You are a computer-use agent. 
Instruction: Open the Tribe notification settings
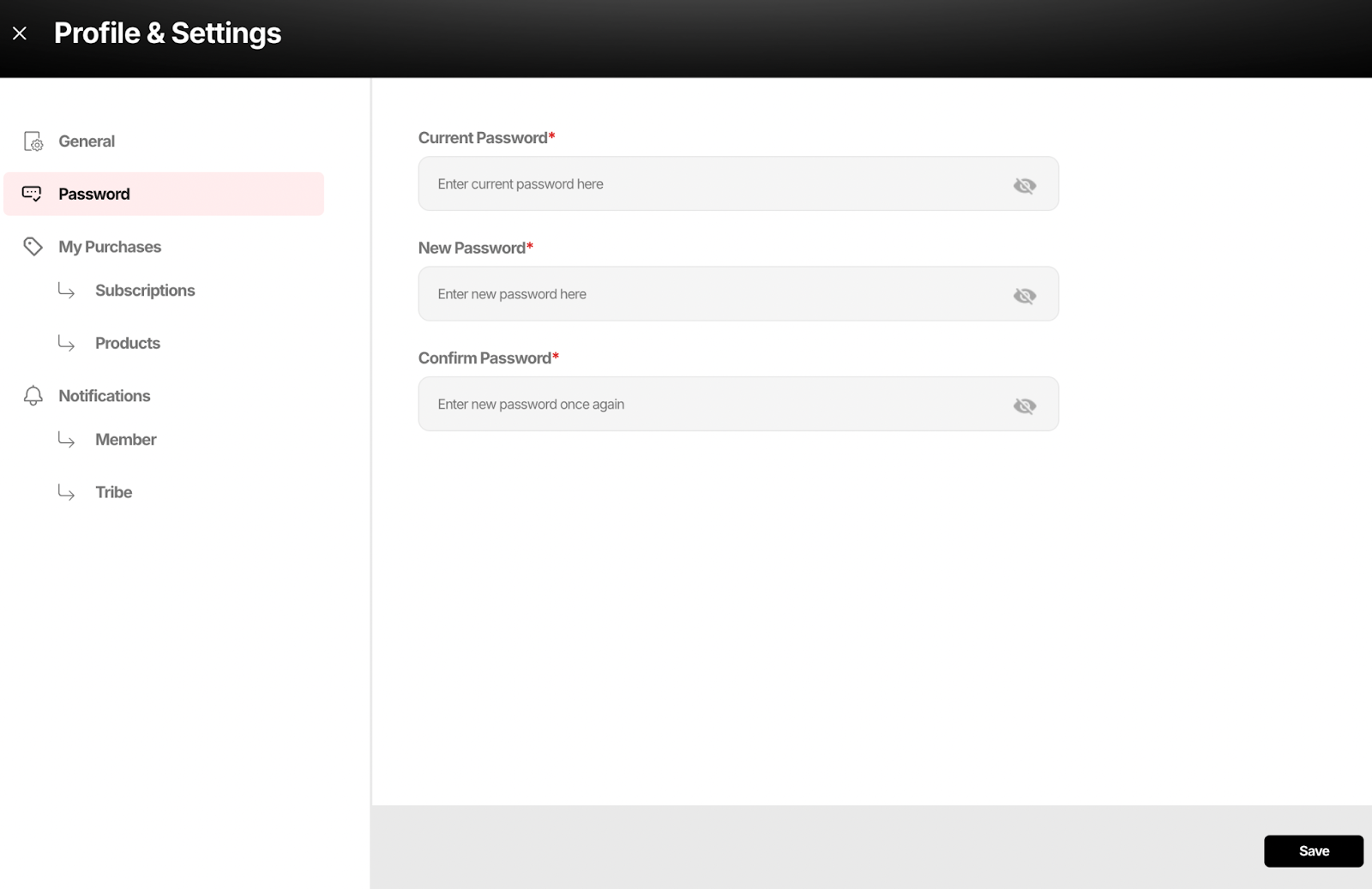pos(113,492)
